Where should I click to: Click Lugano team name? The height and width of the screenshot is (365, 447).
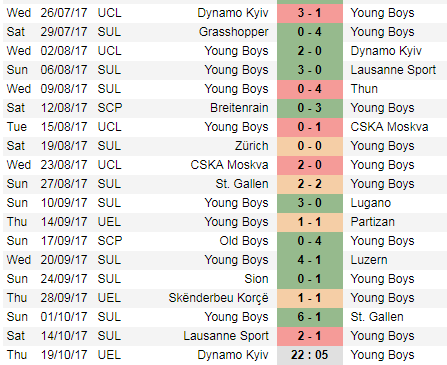coord(371,203)
